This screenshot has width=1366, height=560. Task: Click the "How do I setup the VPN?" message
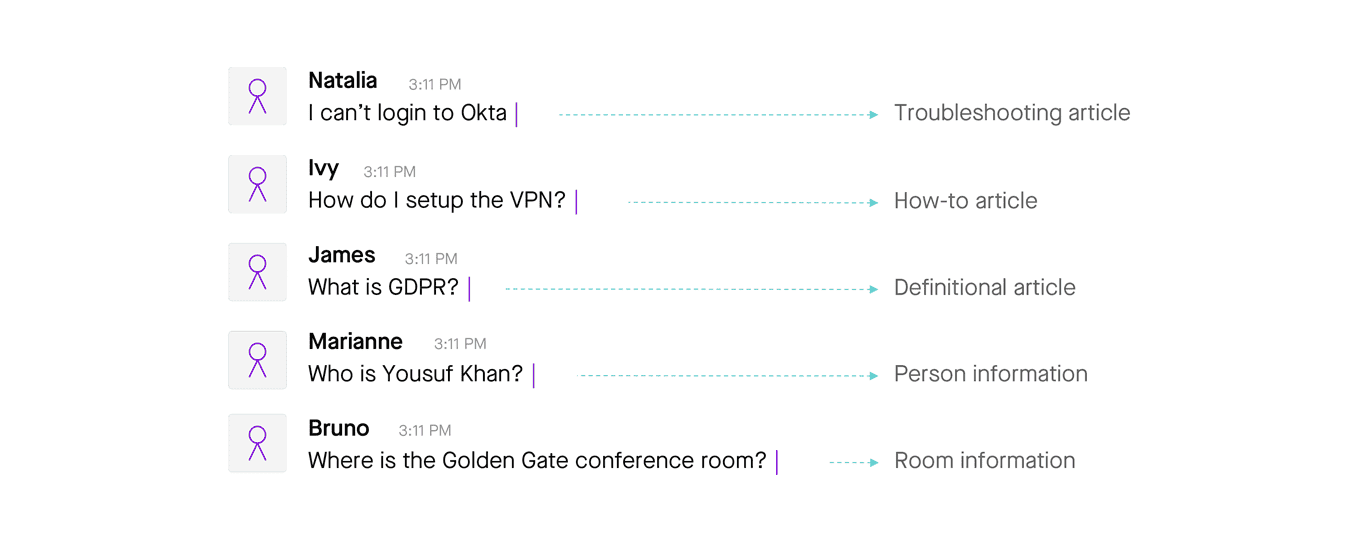436,201
